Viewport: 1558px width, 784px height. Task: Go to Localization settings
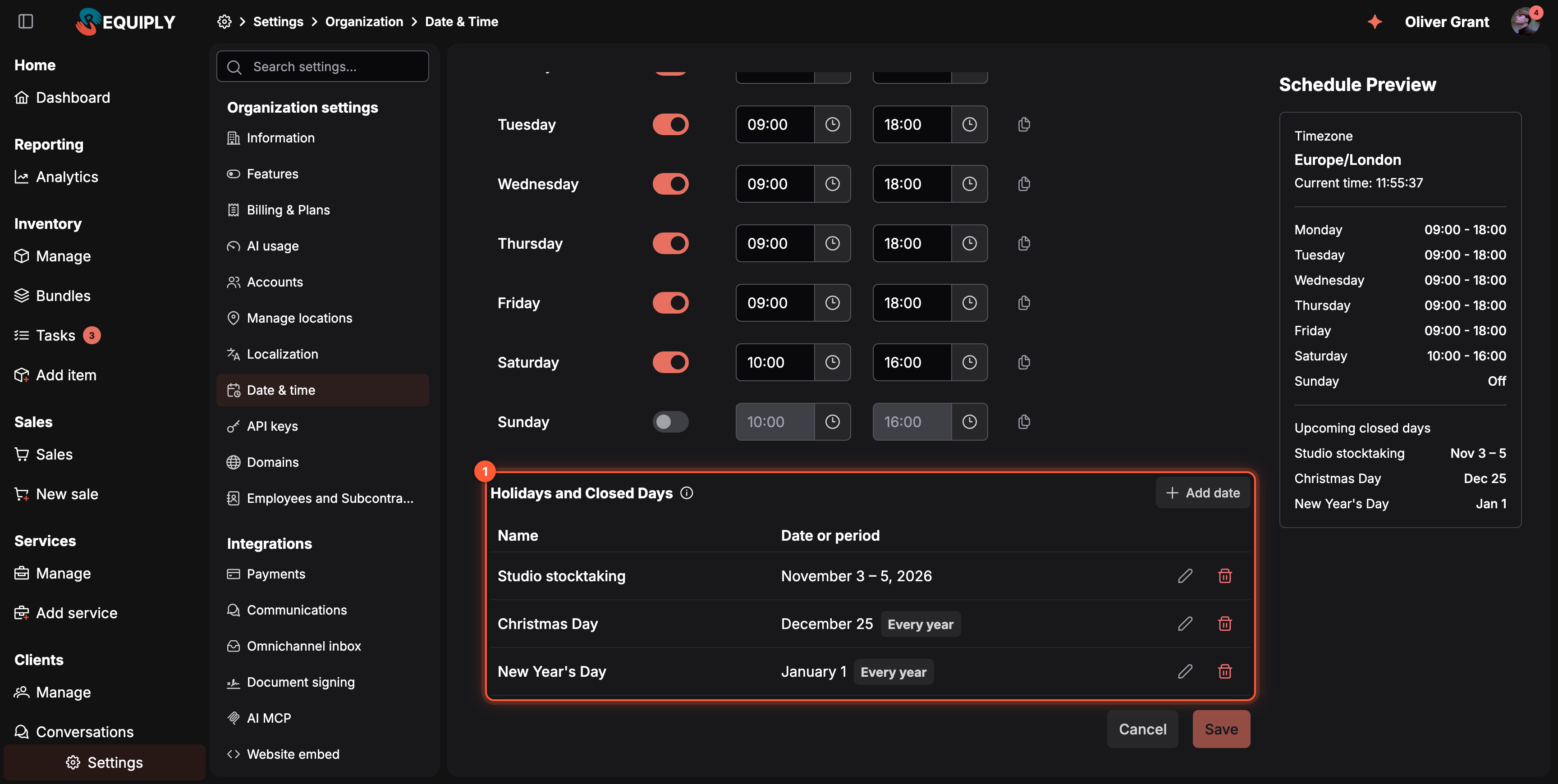(x=322, y=354)
